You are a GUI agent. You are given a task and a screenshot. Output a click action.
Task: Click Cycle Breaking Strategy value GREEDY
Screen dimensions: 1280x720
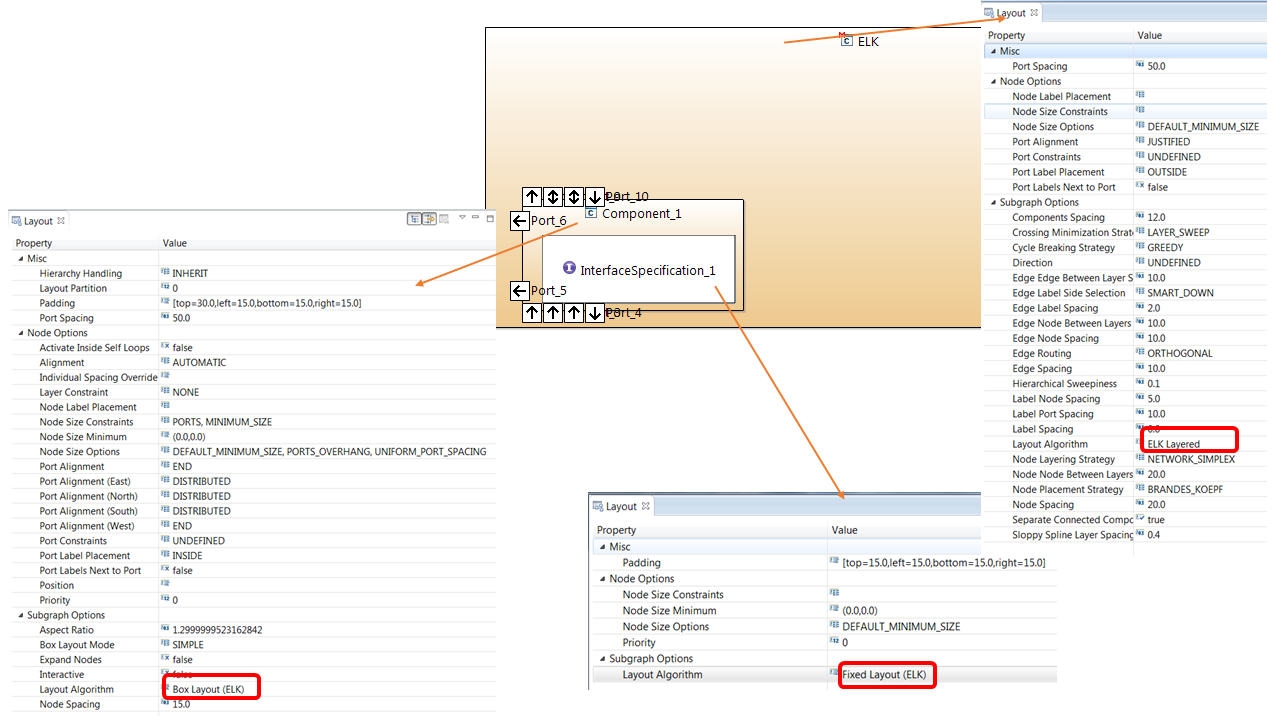[1165, 247]
